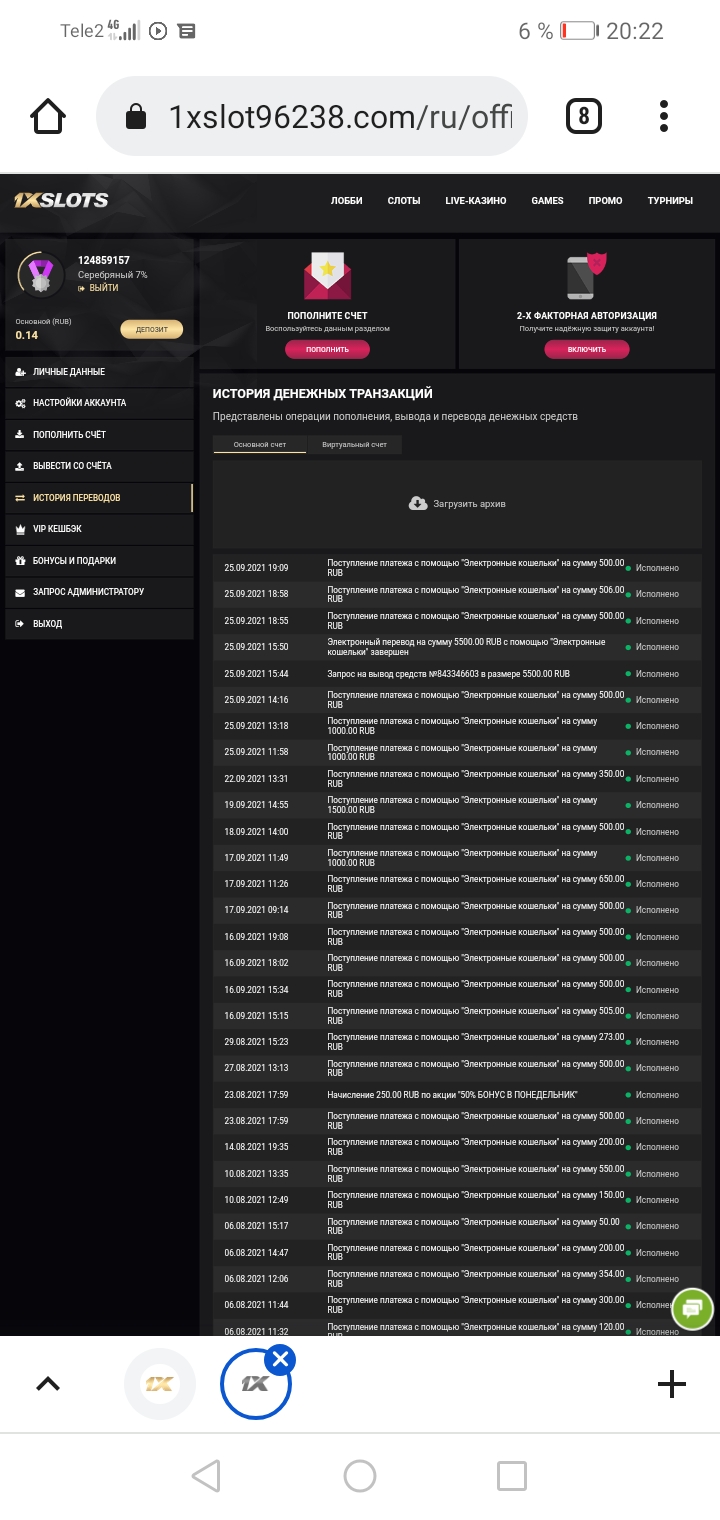Open the browser overflow three-dot menu

point(663,115)
